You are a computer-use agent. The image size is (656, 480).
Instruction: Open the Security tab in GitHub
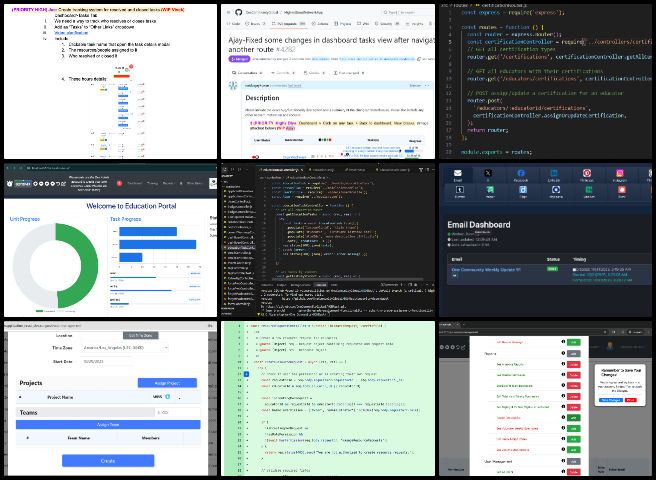pos(386,24)
